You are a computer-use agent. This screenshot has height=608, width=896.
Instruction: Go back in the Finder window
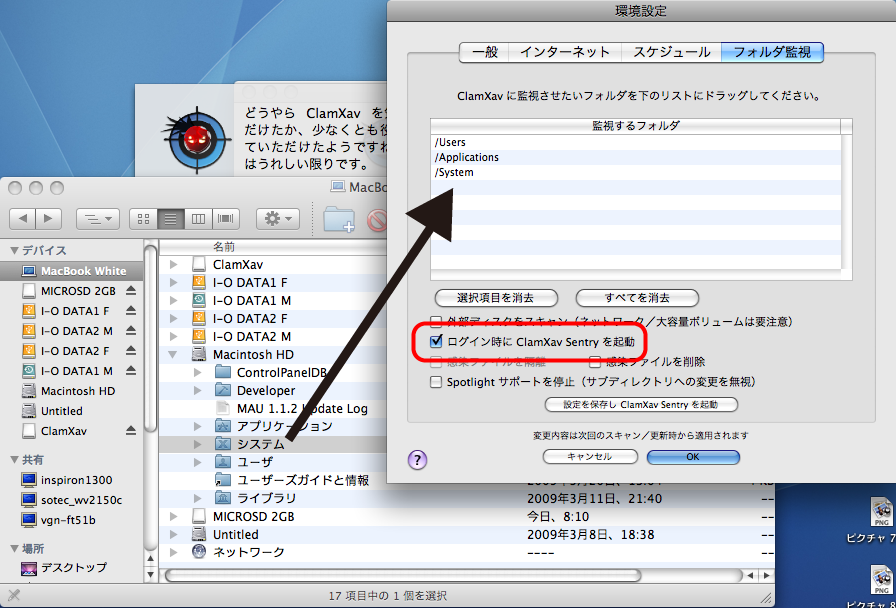[x=23, y=218]
